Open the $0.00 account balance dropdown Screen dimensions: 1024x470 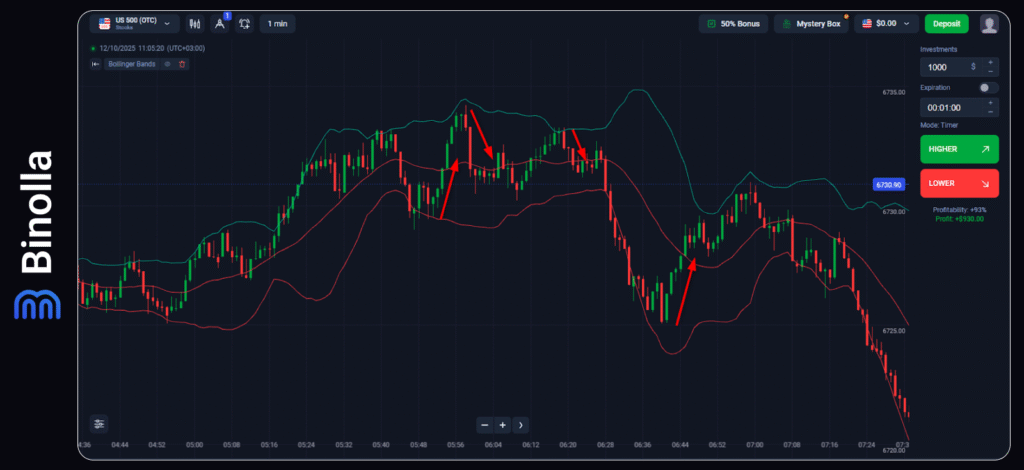[886, 23]
